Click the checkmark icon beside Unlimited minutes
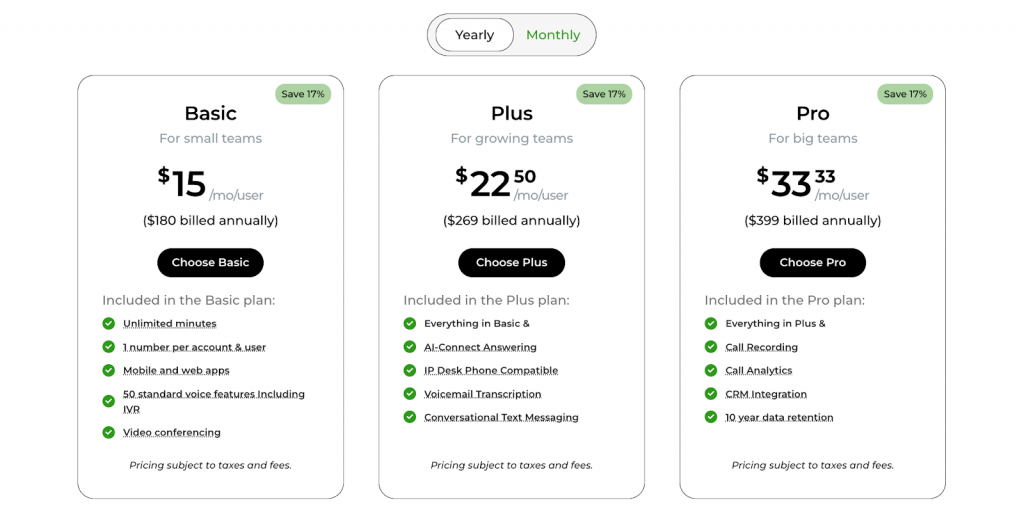 pyautogui.click(x=109, y=323)
